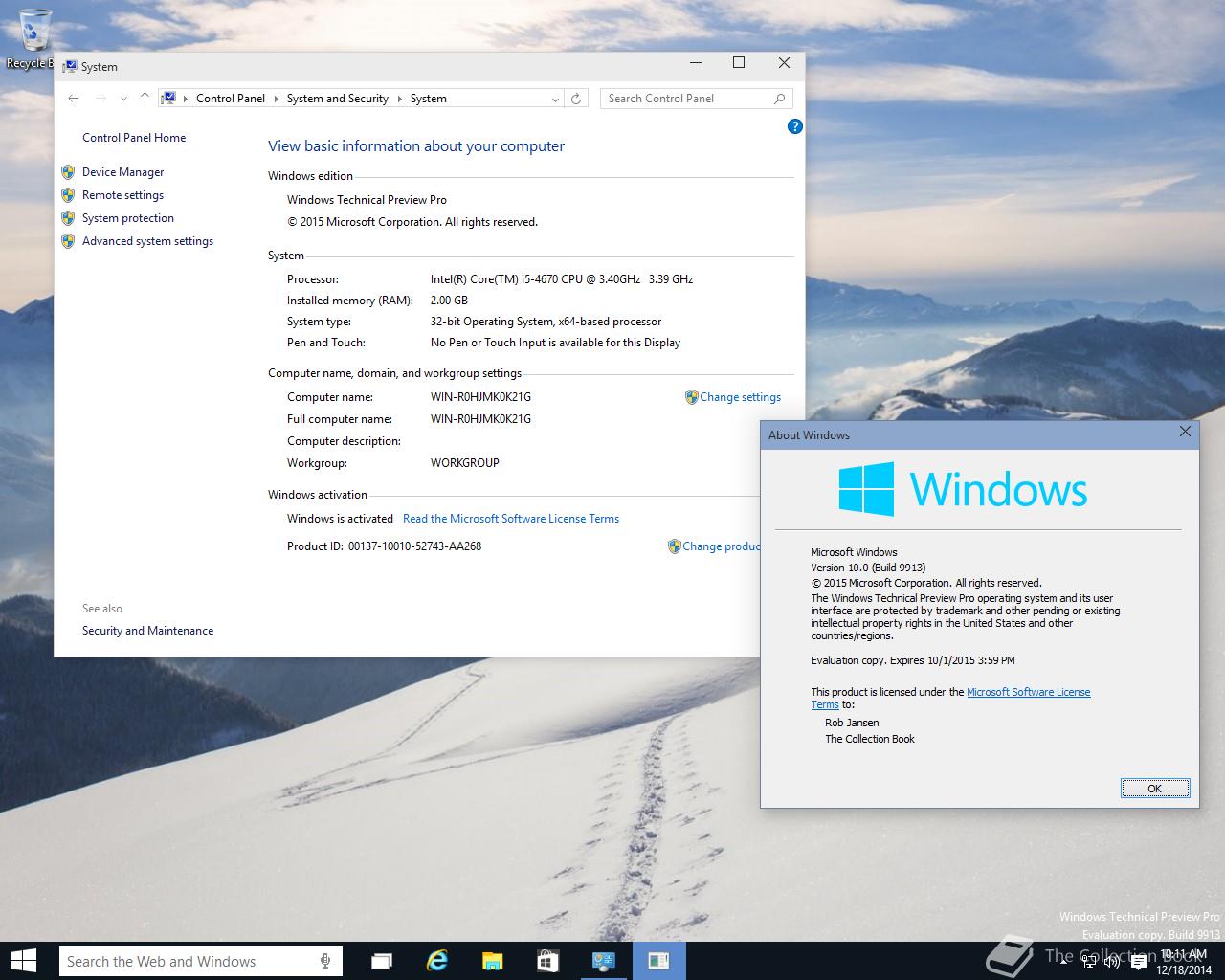Open Control Panel Home link
The image size is (1225, 980).
[x=134, y=138]
